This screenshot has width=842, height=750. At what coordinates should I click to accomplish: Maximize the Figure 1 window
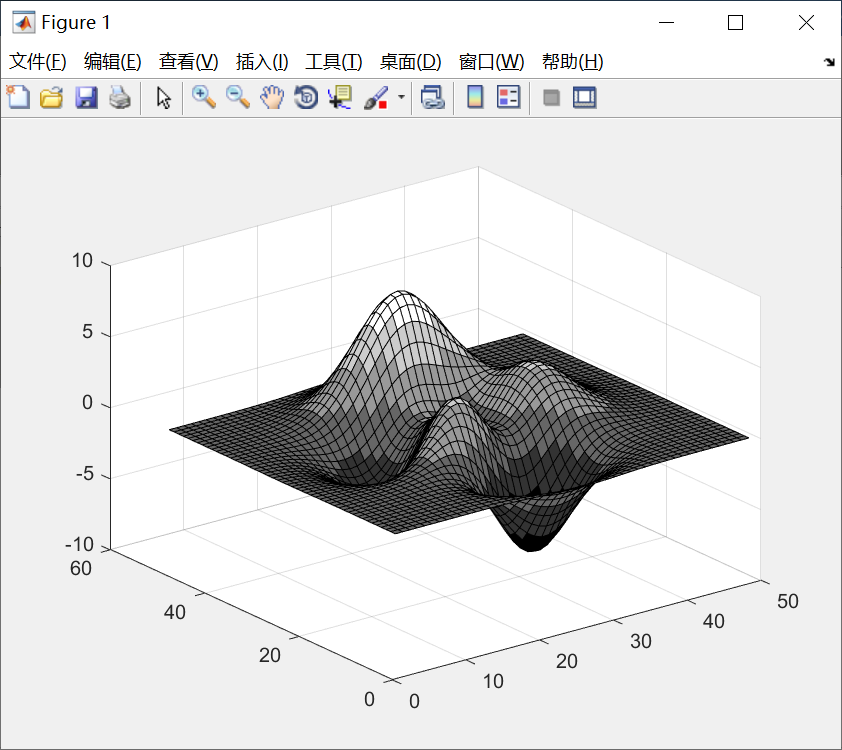point(736,23)
